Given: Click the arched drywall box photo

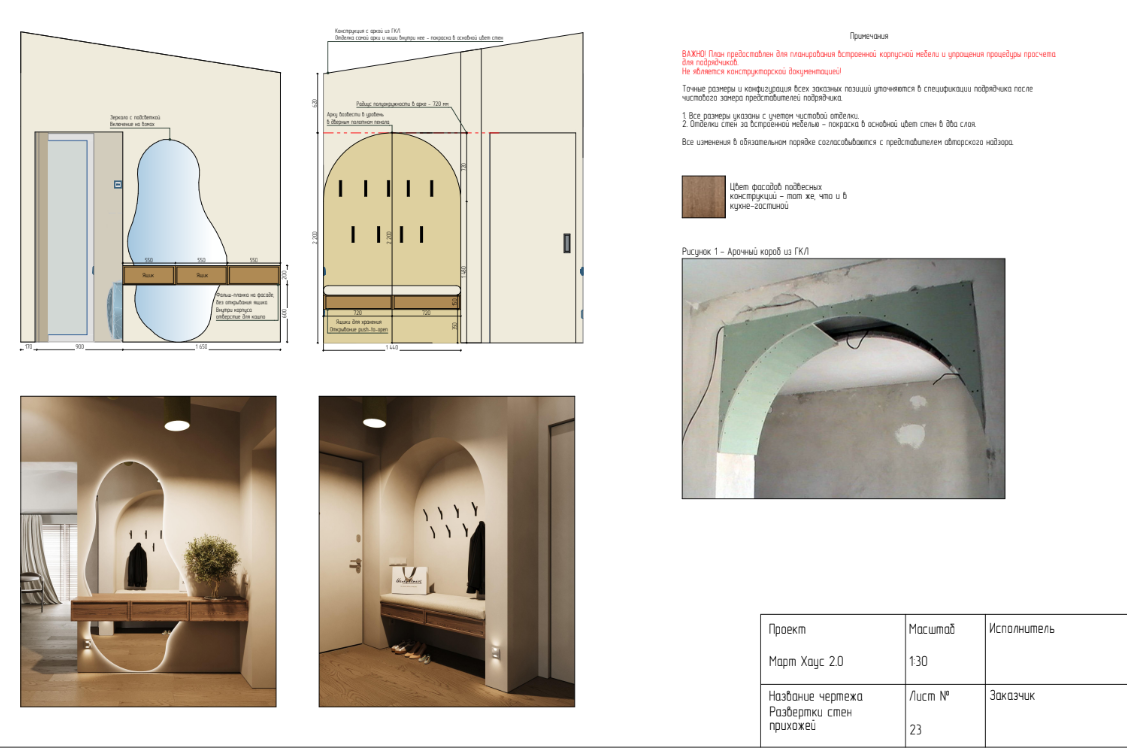Looking at the screenshot, I should [x=843, y=378].
